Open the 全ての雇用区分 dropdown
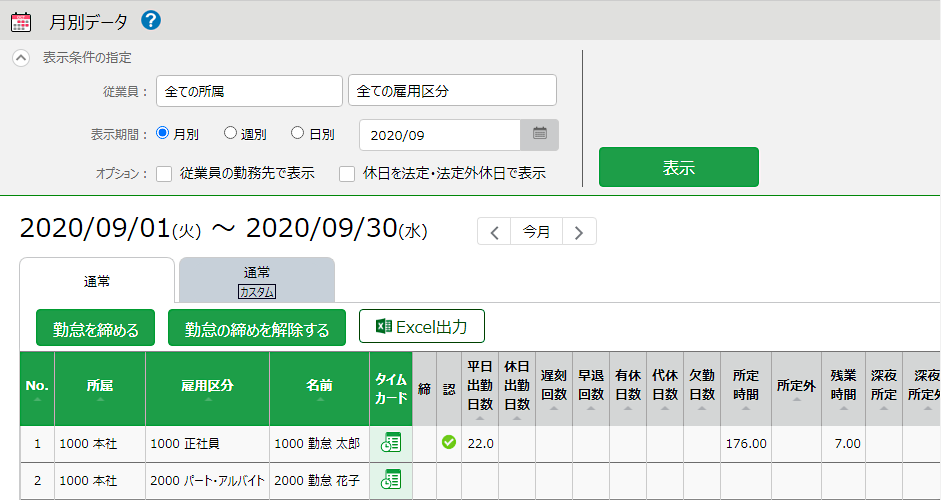 pos(452,91)
